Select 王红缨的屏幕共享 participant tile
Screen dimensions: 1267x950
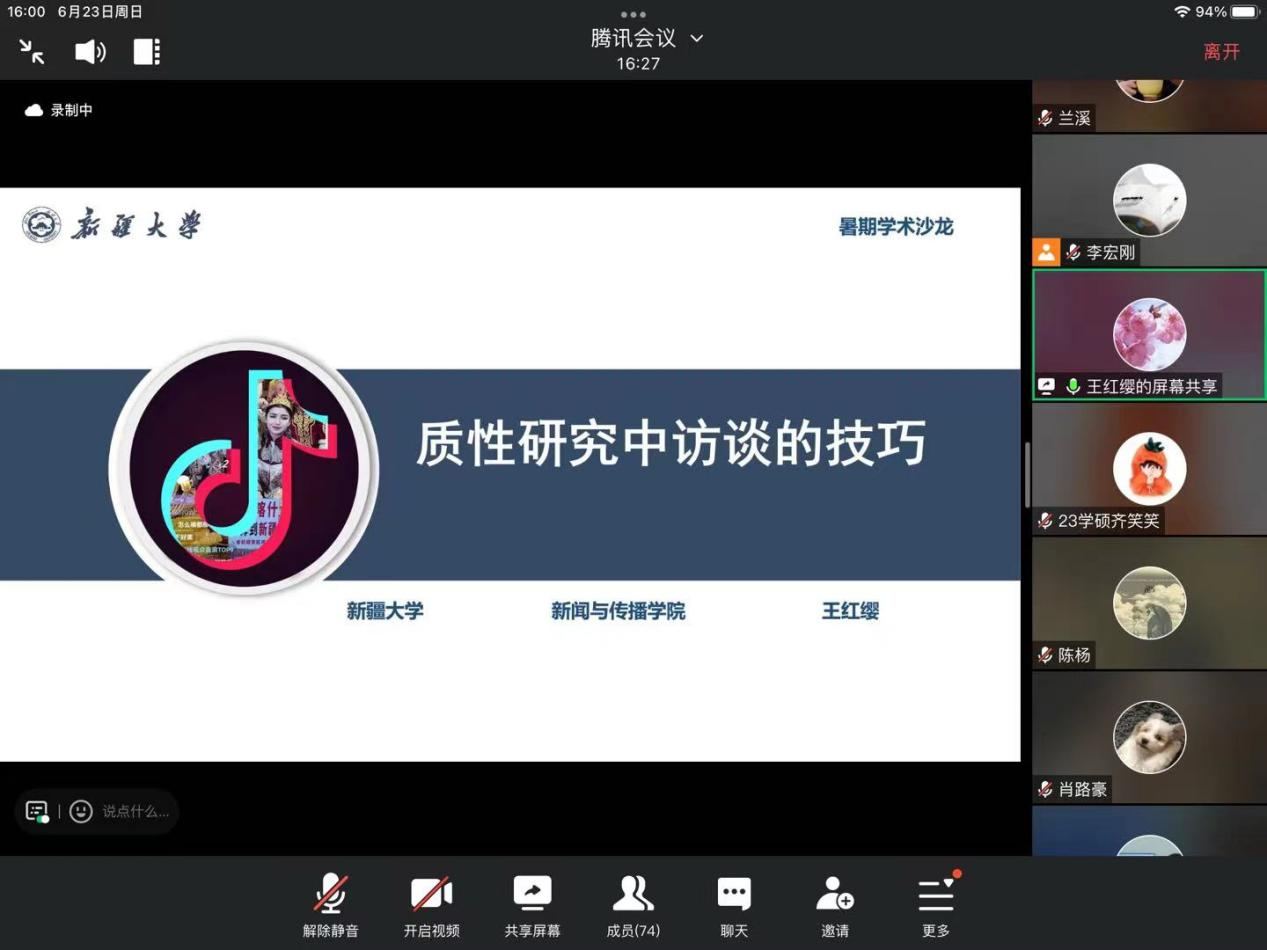(1149, 335)
